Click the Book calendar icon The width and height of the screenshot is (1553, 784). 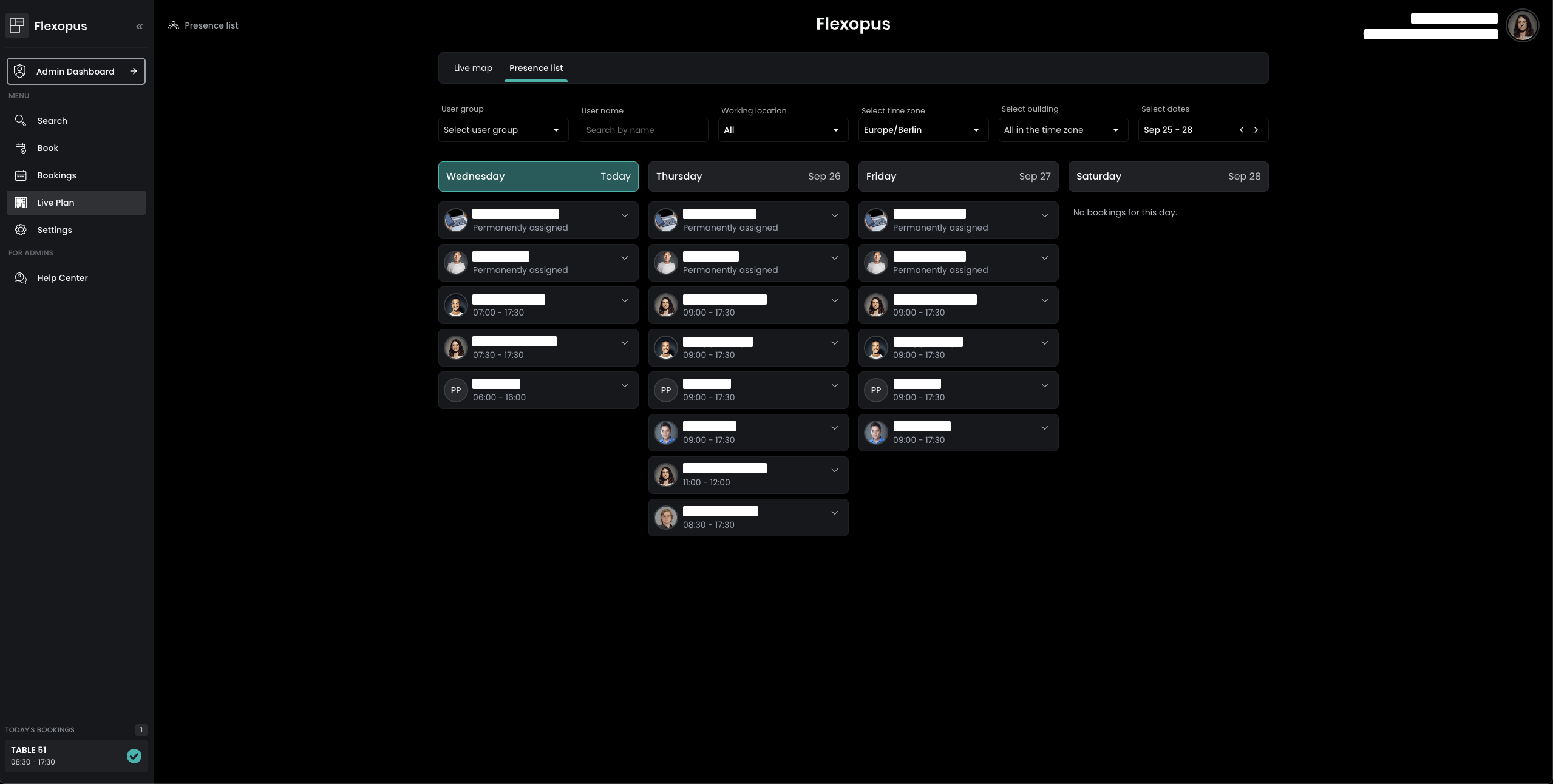(21, 148)
